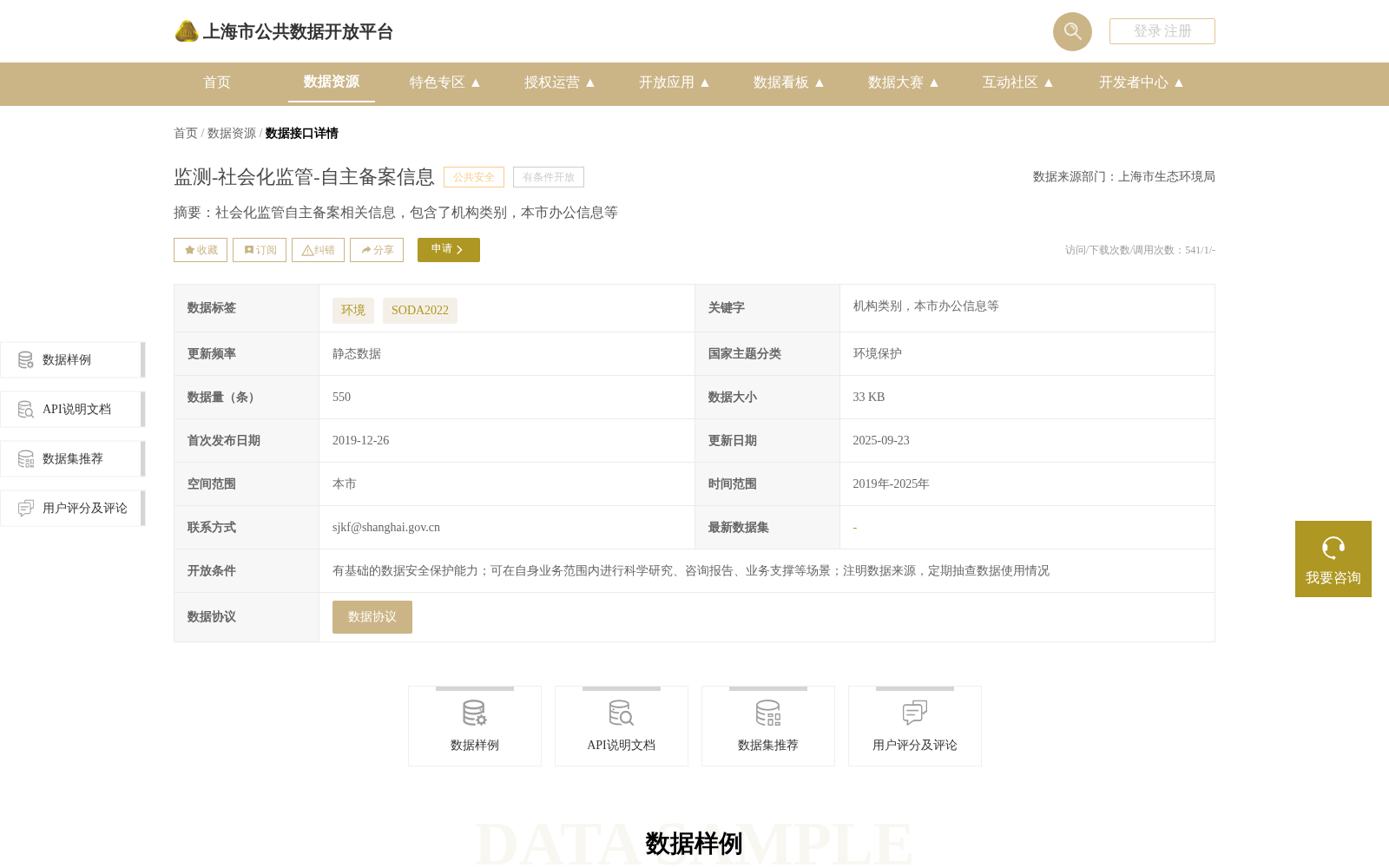Click the SODA2022 data tag
The width and height of the screenshot is (1389, 868).
click(x=420, y=311)
